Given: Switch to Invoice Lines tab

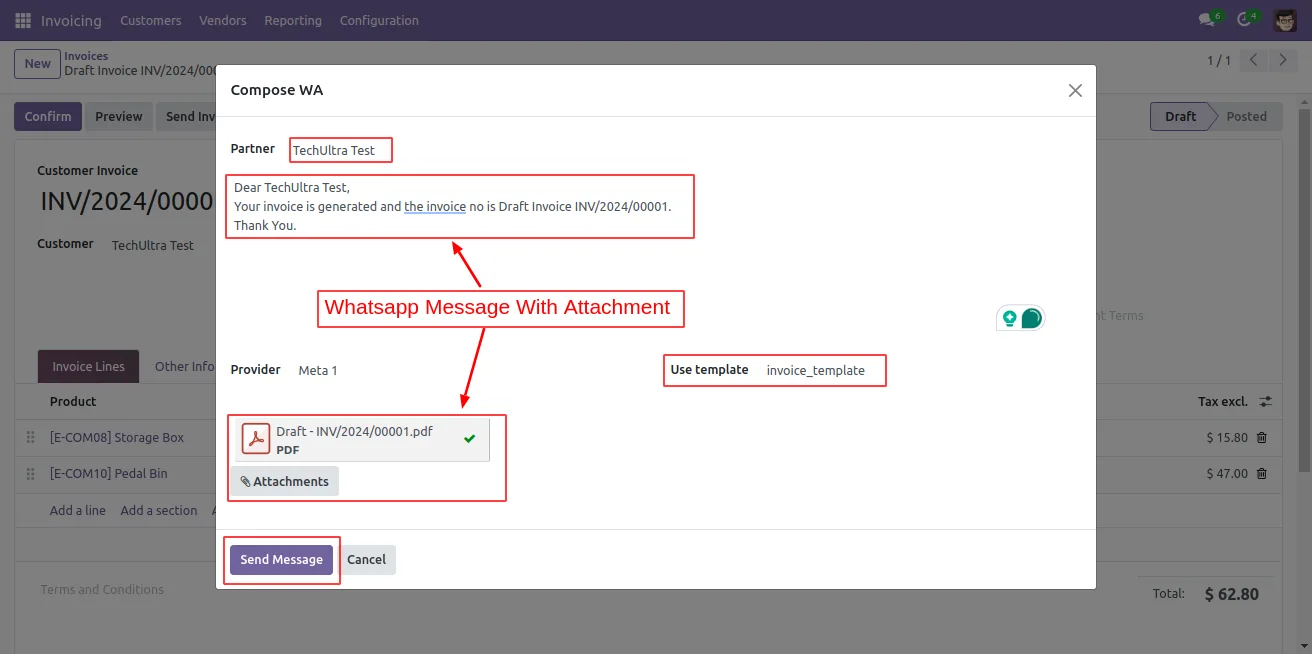Looking at the screenshot, I should (x=89, y=366).
